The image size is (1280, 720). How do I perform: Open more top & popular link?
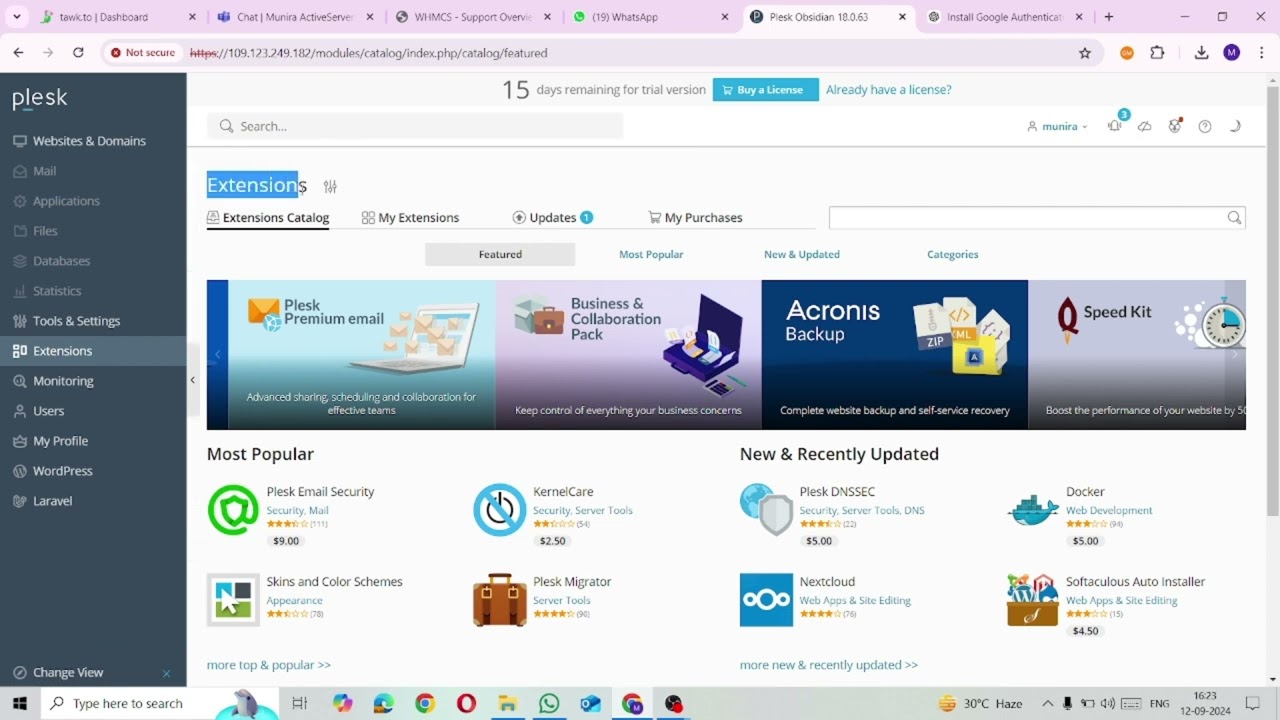pyautogui.click(x=269, y=665)
